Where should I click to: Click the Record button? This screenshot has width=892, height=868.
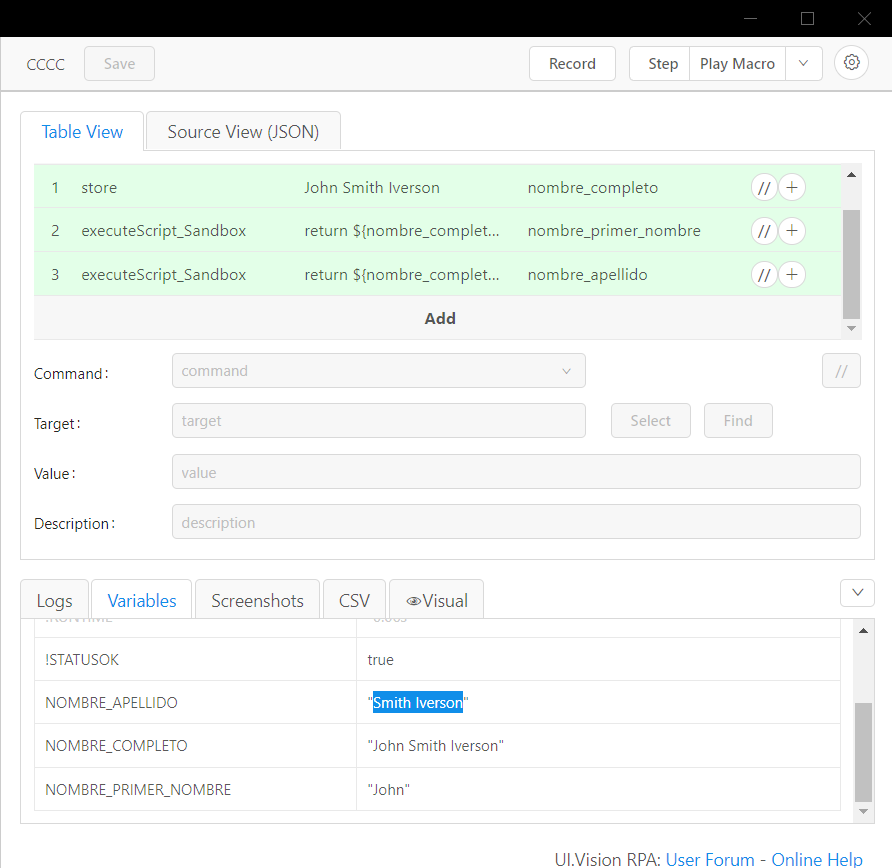click(x=572, y=63)
